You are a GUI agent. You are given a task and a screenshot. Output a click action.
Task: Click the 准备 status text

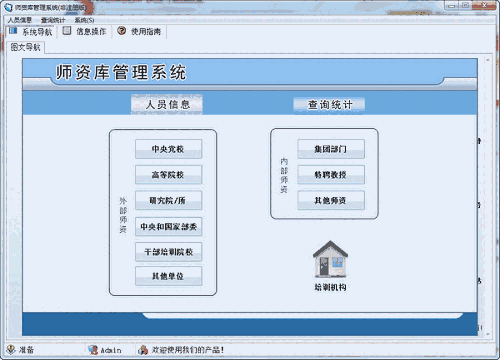pyautogui.click(x=26, y=350)
